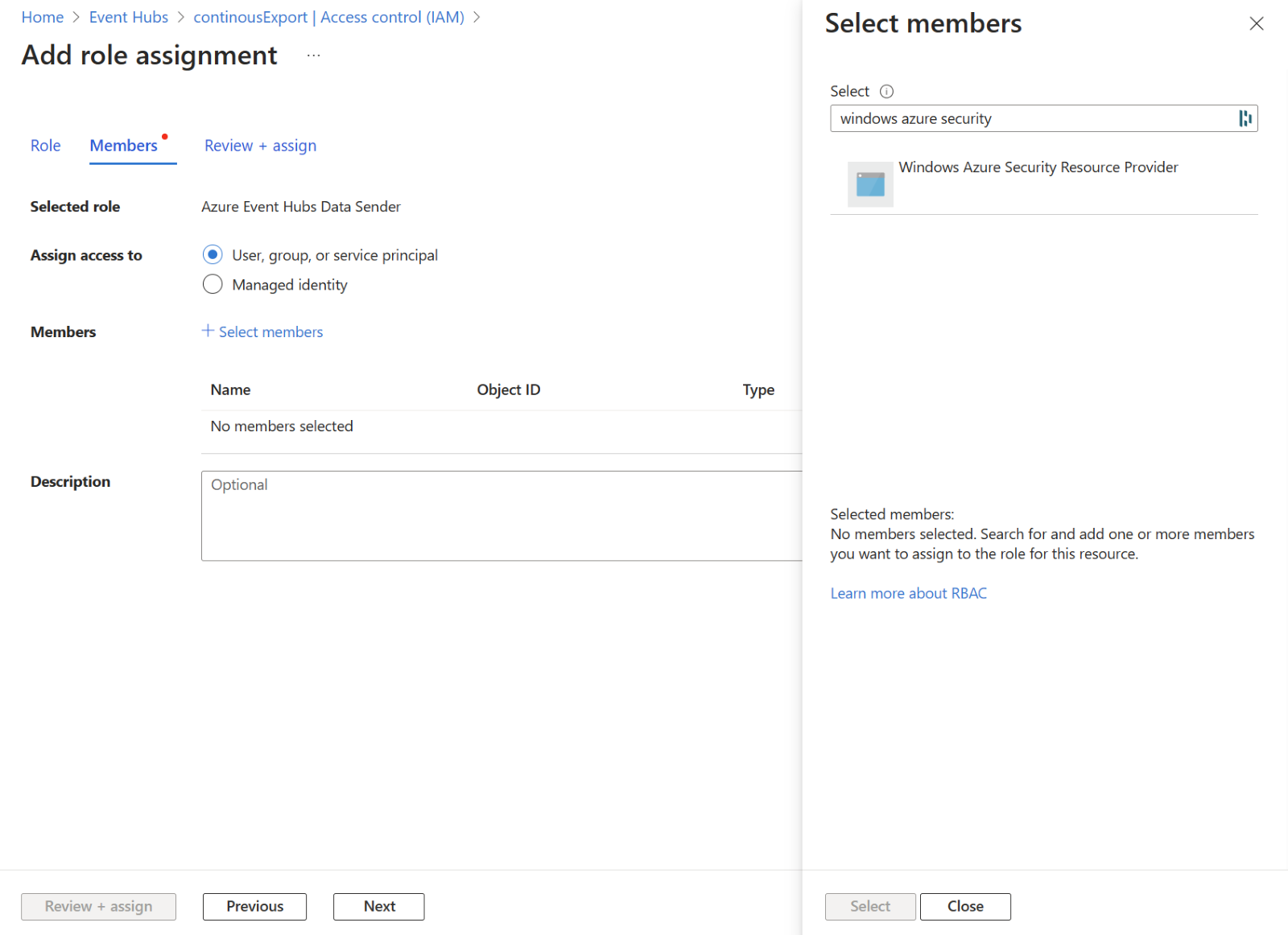Screen dimensions: 1288x935
Task: Click the Previous button
Action: point(254,907)
